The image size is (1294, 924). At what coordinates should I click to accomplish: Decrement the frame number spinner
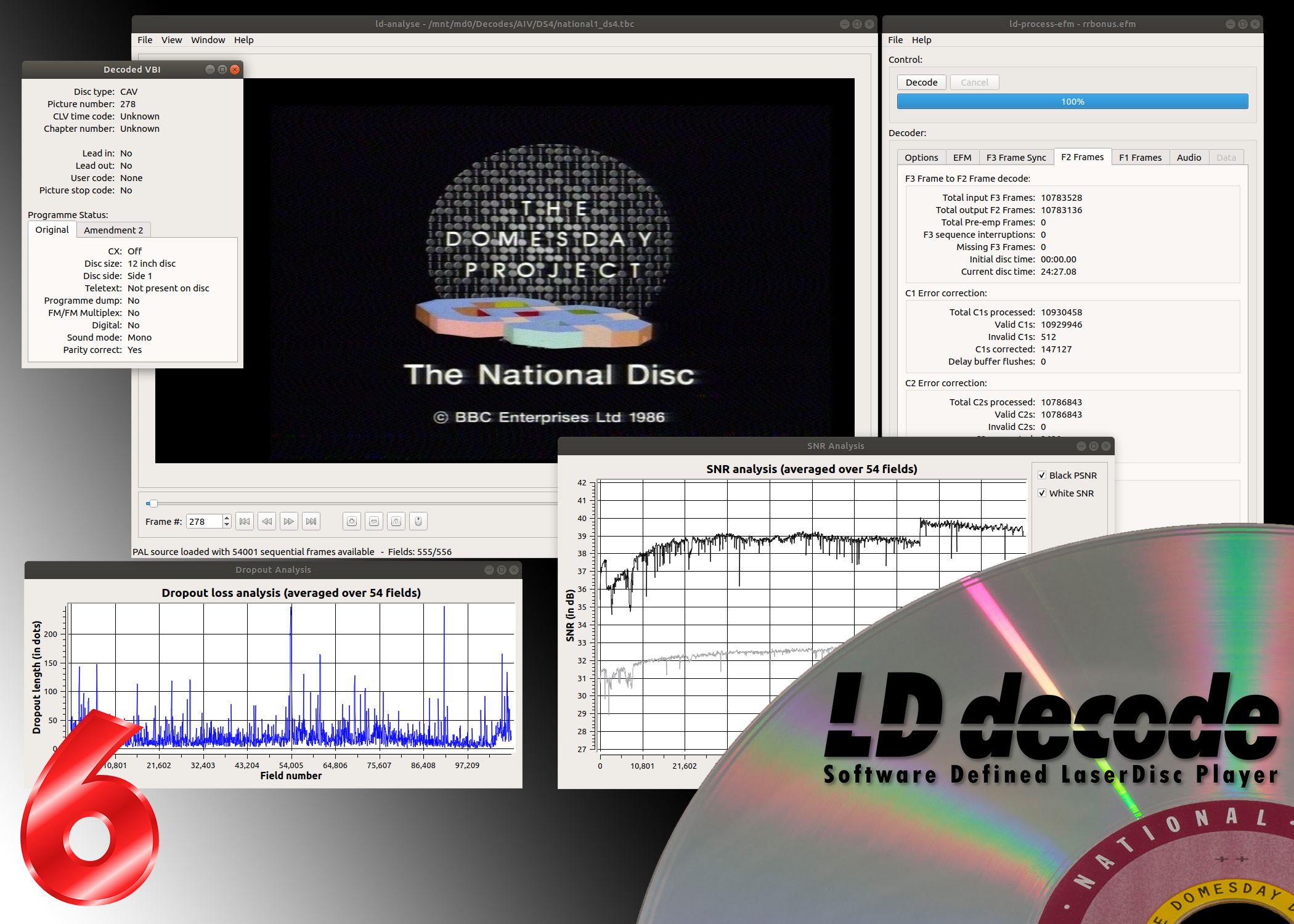coord(227,525)
